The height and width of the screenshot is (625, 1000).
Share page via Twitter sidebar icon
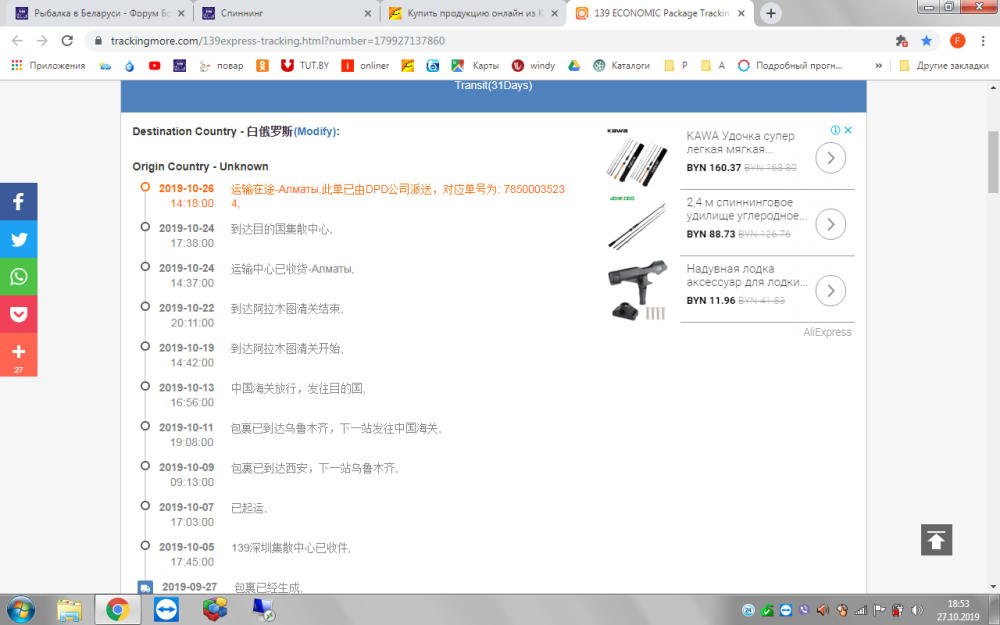(18, 239)
